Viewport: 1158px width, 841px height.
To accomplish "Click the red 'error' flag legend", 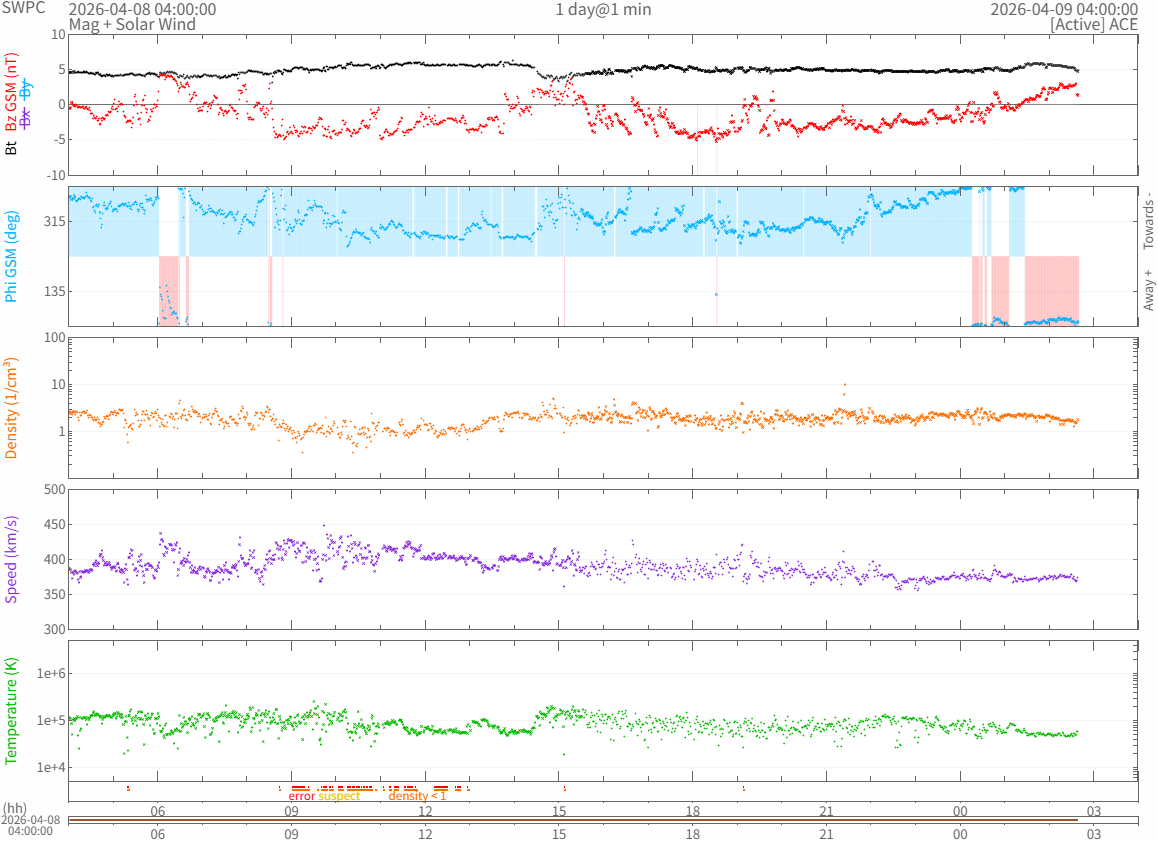I will click(301, 796).
